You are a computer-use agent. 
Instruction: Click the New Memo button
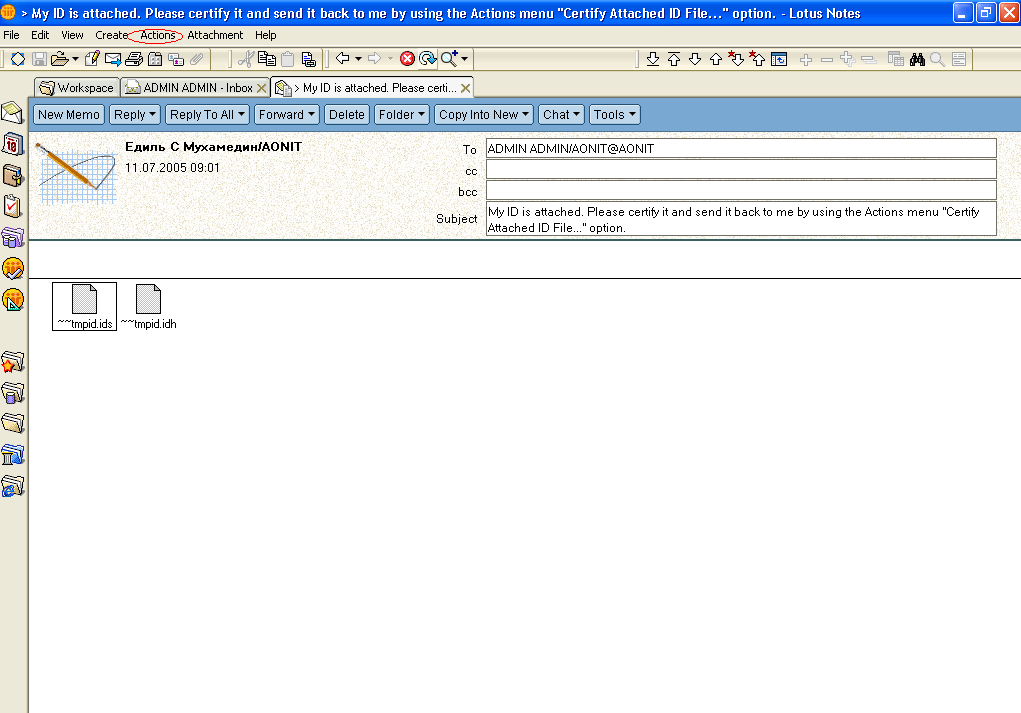[68, 115]
